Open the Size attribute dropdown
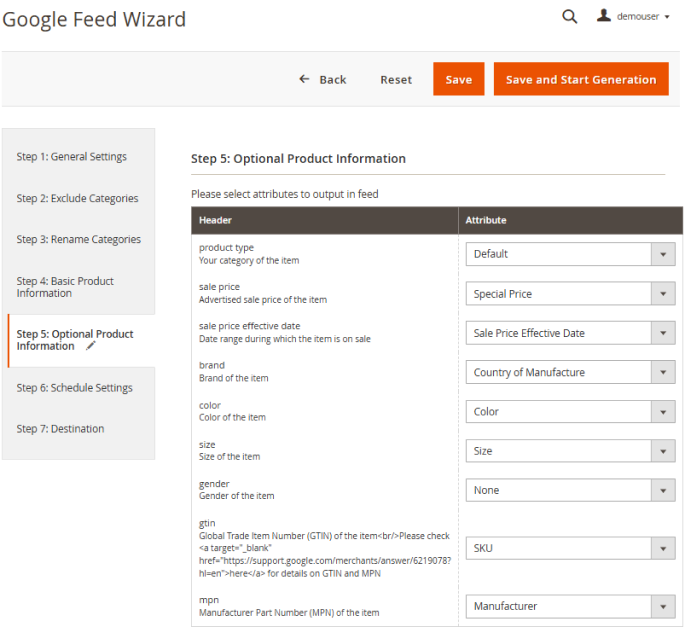The image size is (685, 633). click(570, 451)
